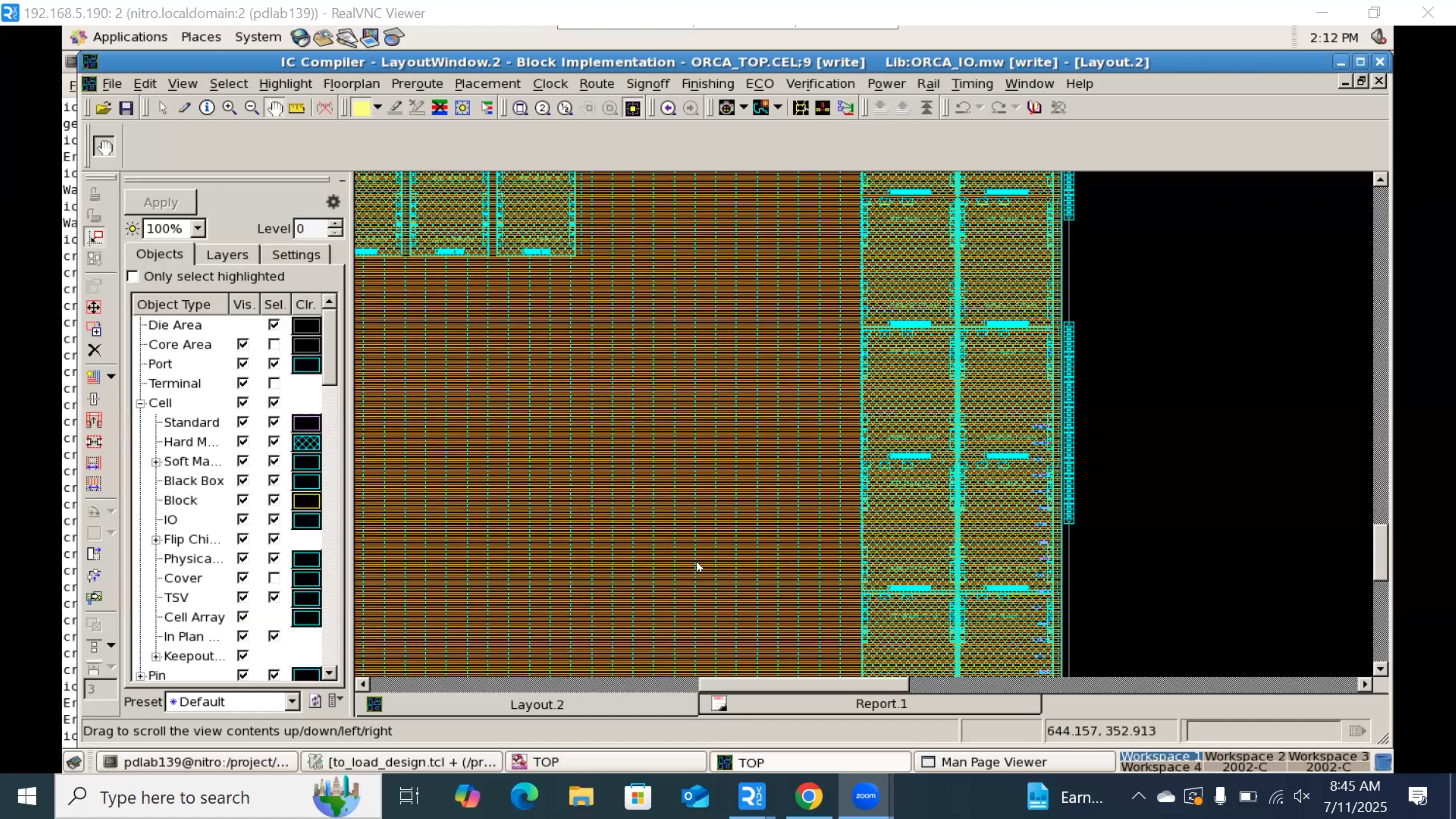Save the current design

click(x=127, y=107)
